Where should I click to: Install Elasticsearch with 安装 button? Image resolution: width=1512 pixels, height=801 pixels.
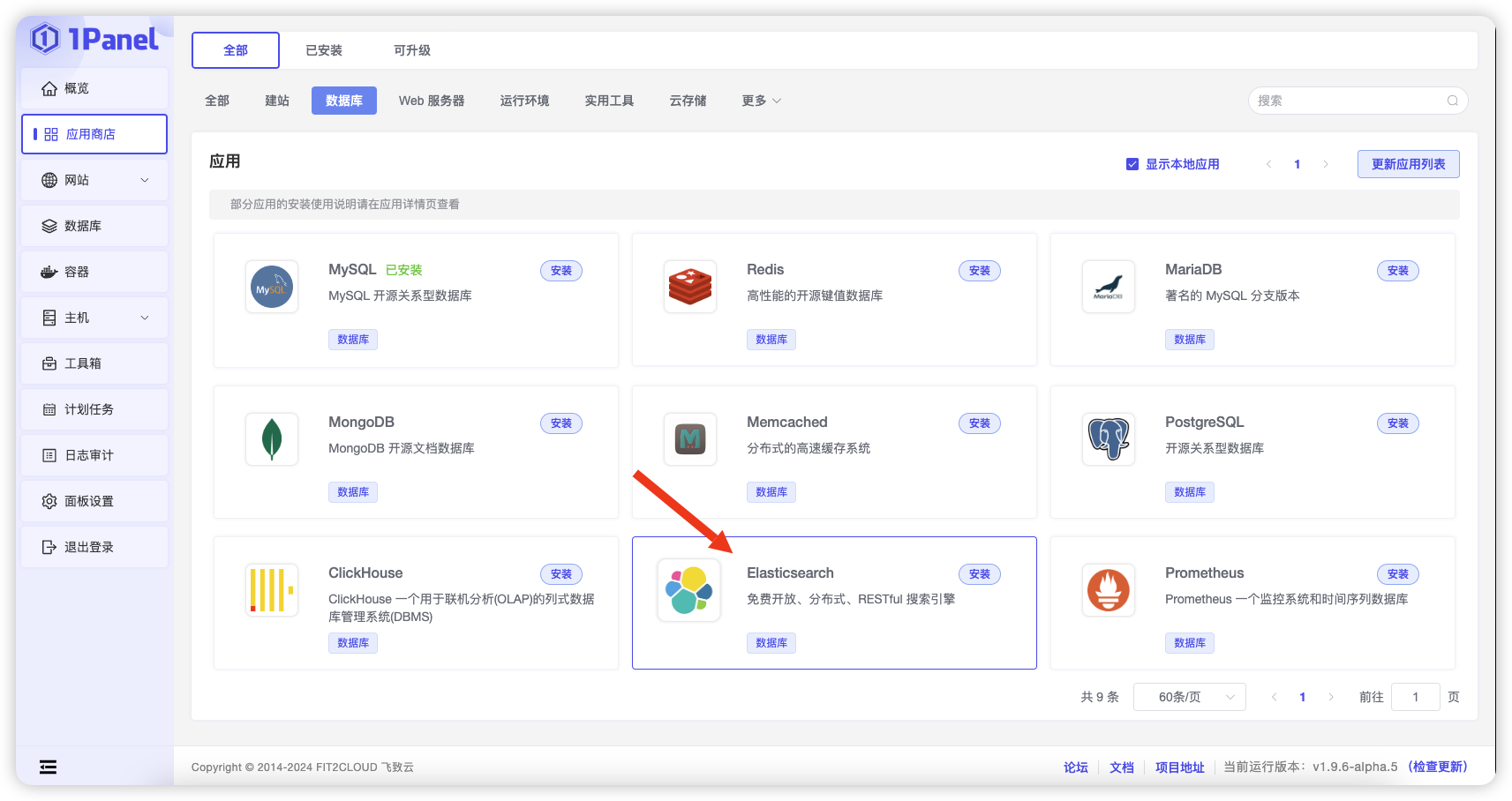[980, 574]
